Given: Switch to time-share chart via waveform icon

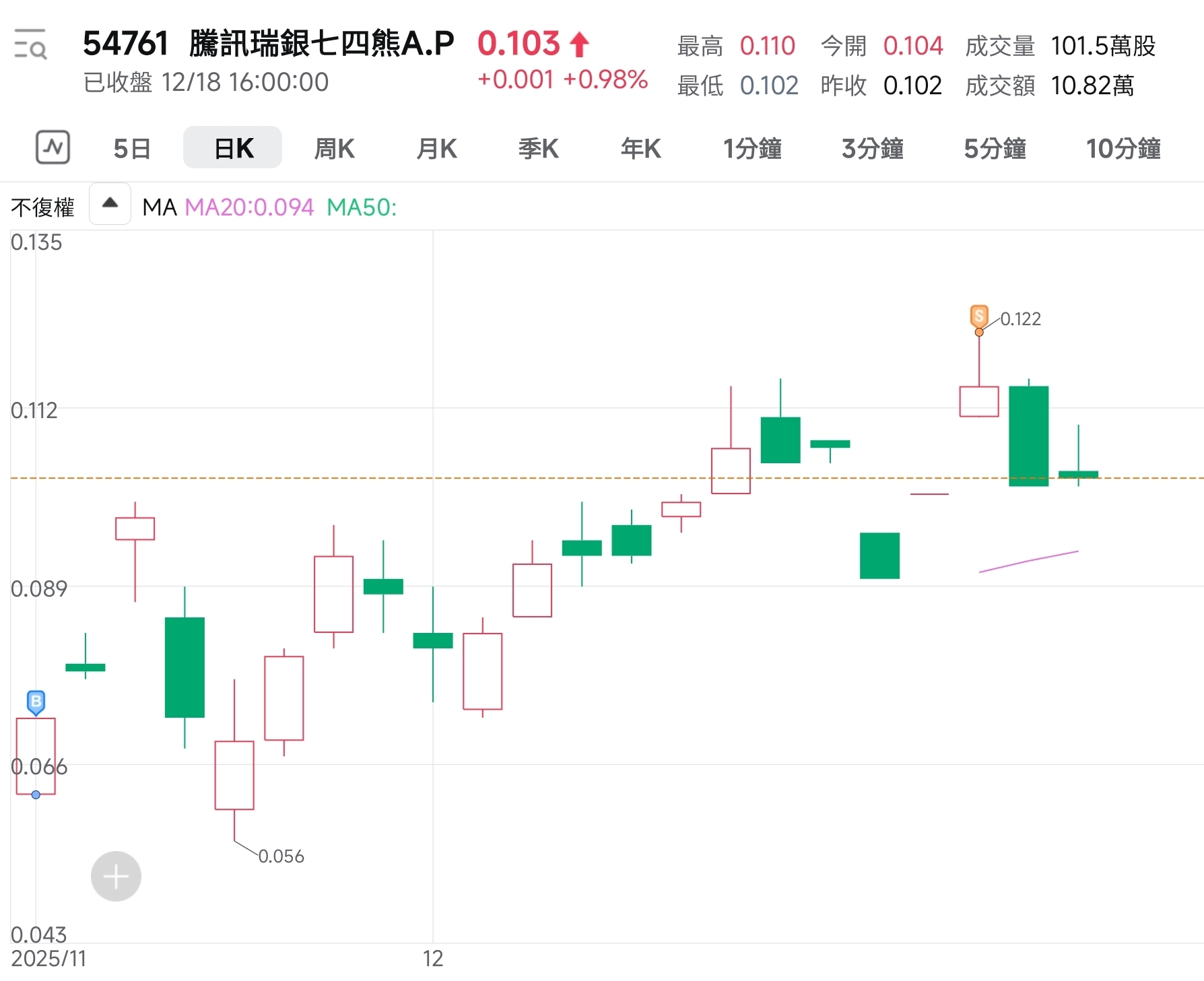Looking at the screenshot, I should tap(53, 147).
